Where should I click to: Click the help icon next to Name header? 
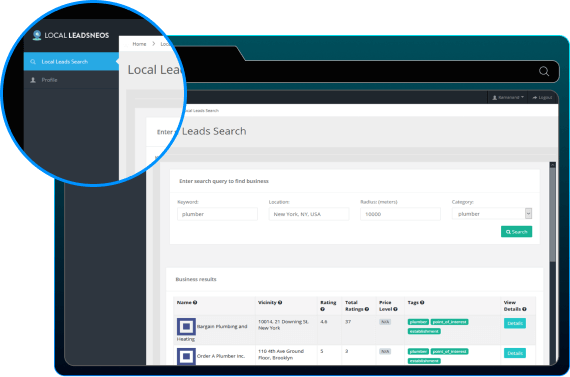coord(195,302)
